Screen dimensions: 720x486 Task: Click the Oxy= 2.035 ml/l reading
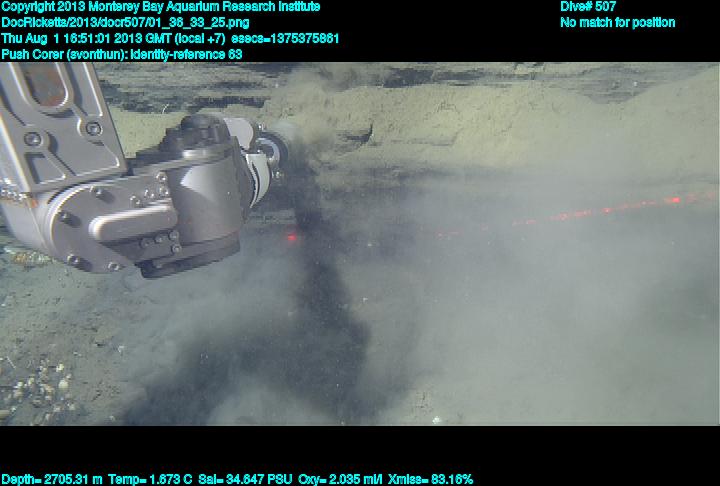pos(340,480)
